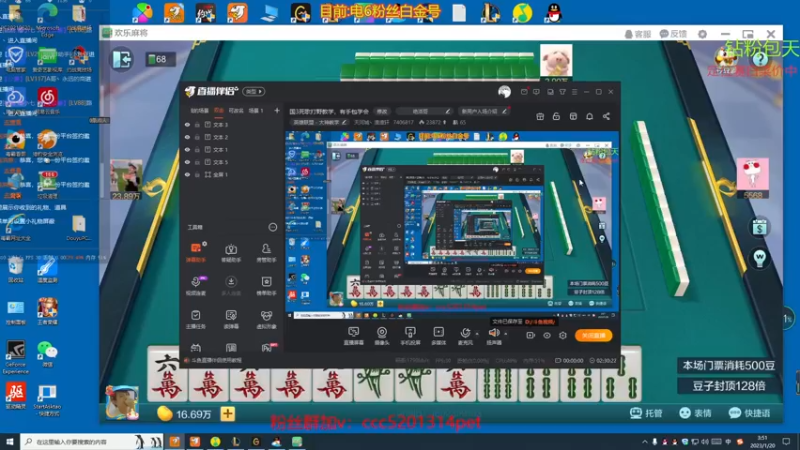Hide the 文本 2 layer with its eye icon

(x=187, y=137)
